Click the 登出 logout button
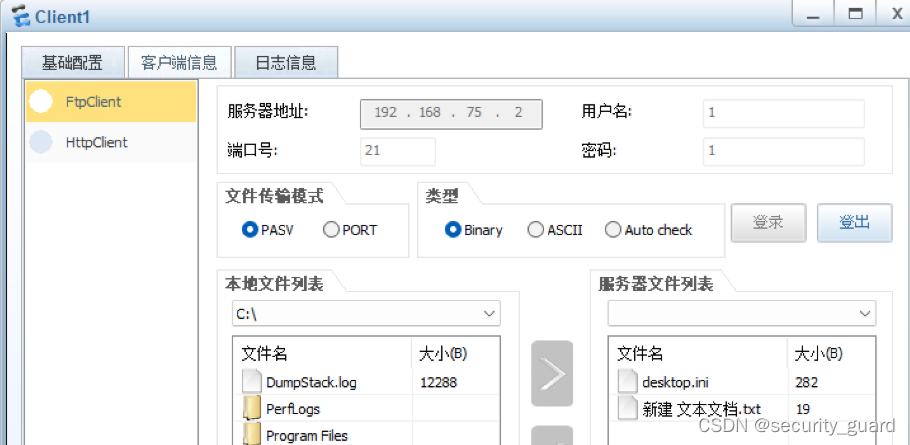The height and width of the screenshot is (445, 910). [x=854, y=222]
